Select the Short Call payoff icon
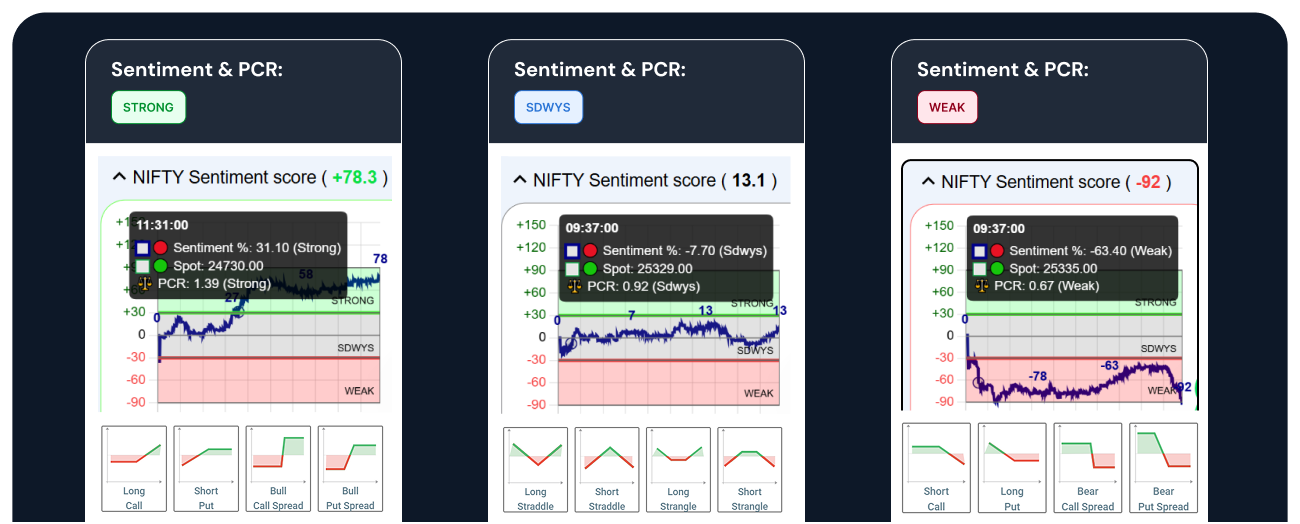This screenshot has width=1300, height=524. (x=936, y=468)
